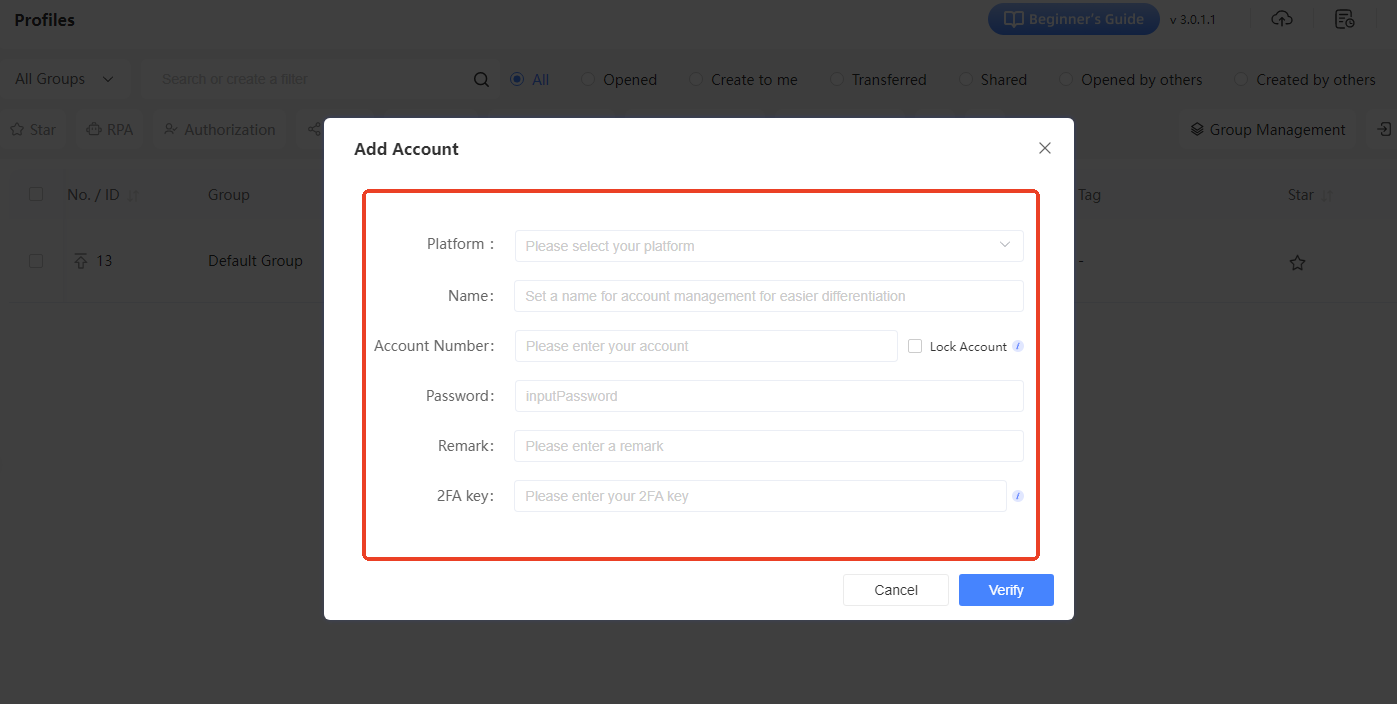
Task: Click the cloud upload icon in header
Action: click(1281, 19)
